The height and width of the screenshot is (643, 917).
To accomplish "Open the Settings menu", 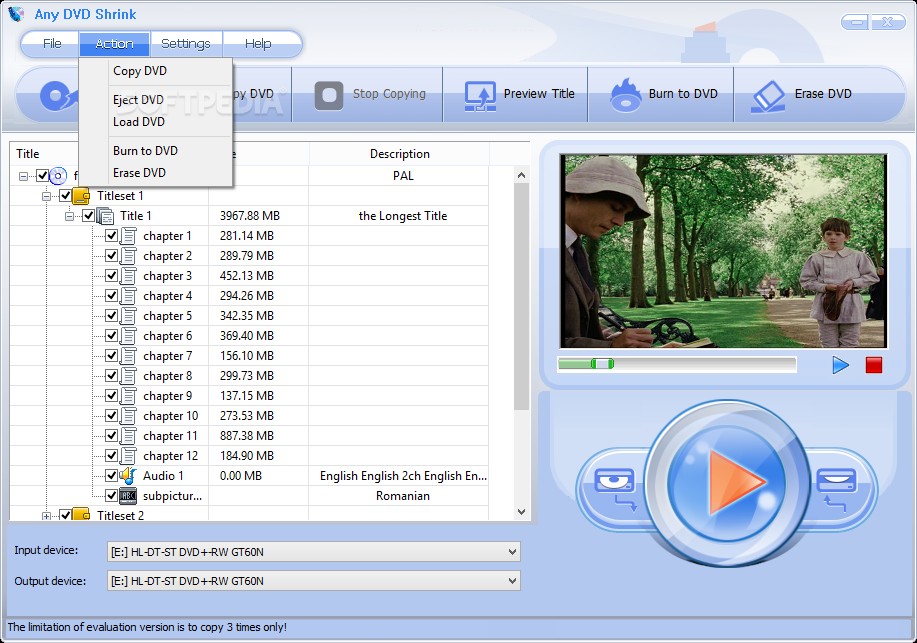I will pos(185,43).
